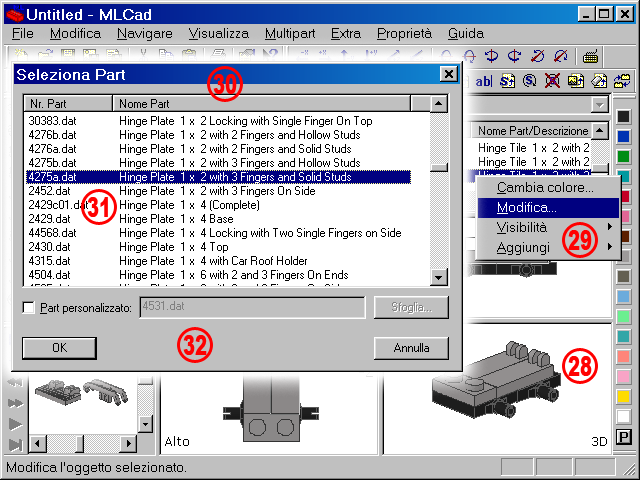Close the Seleziona Part dialog with X
640x480 pixels.
(449, 74)
